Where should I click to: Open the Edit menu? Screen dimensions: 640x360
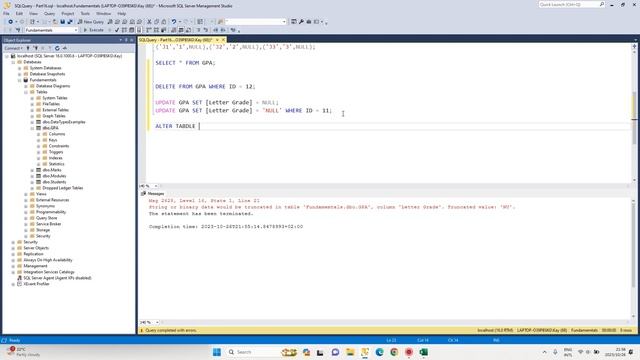click(19, 13)
